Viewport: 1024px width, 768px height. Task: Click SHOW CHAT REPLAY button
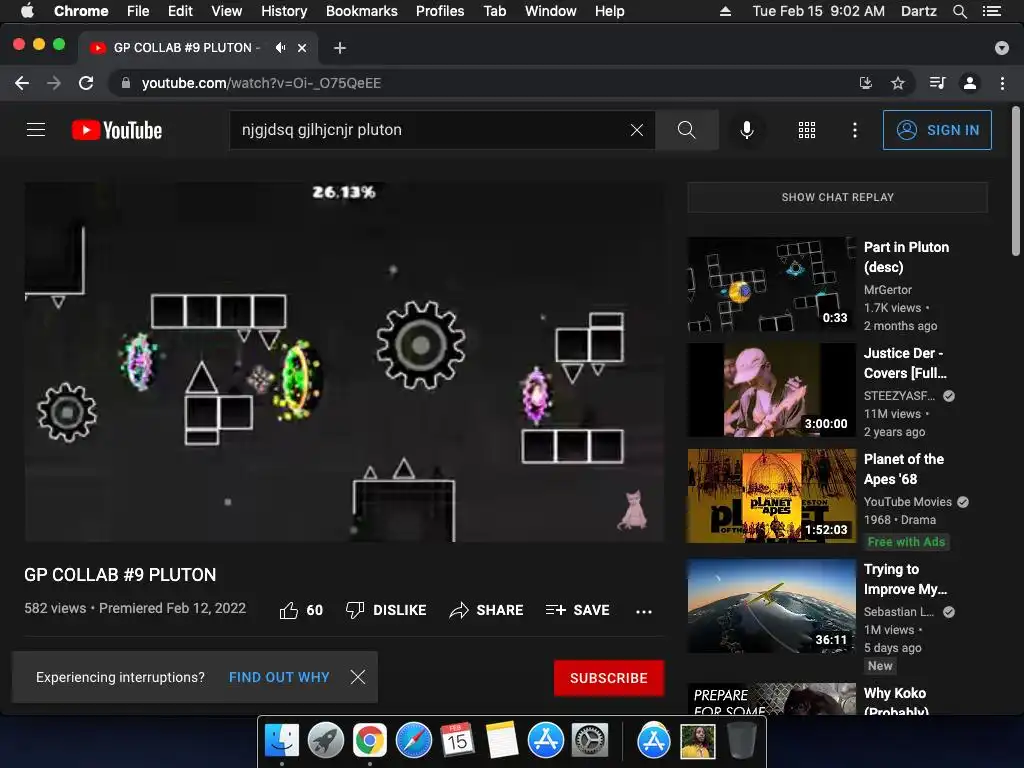click(x=838, y=197)
